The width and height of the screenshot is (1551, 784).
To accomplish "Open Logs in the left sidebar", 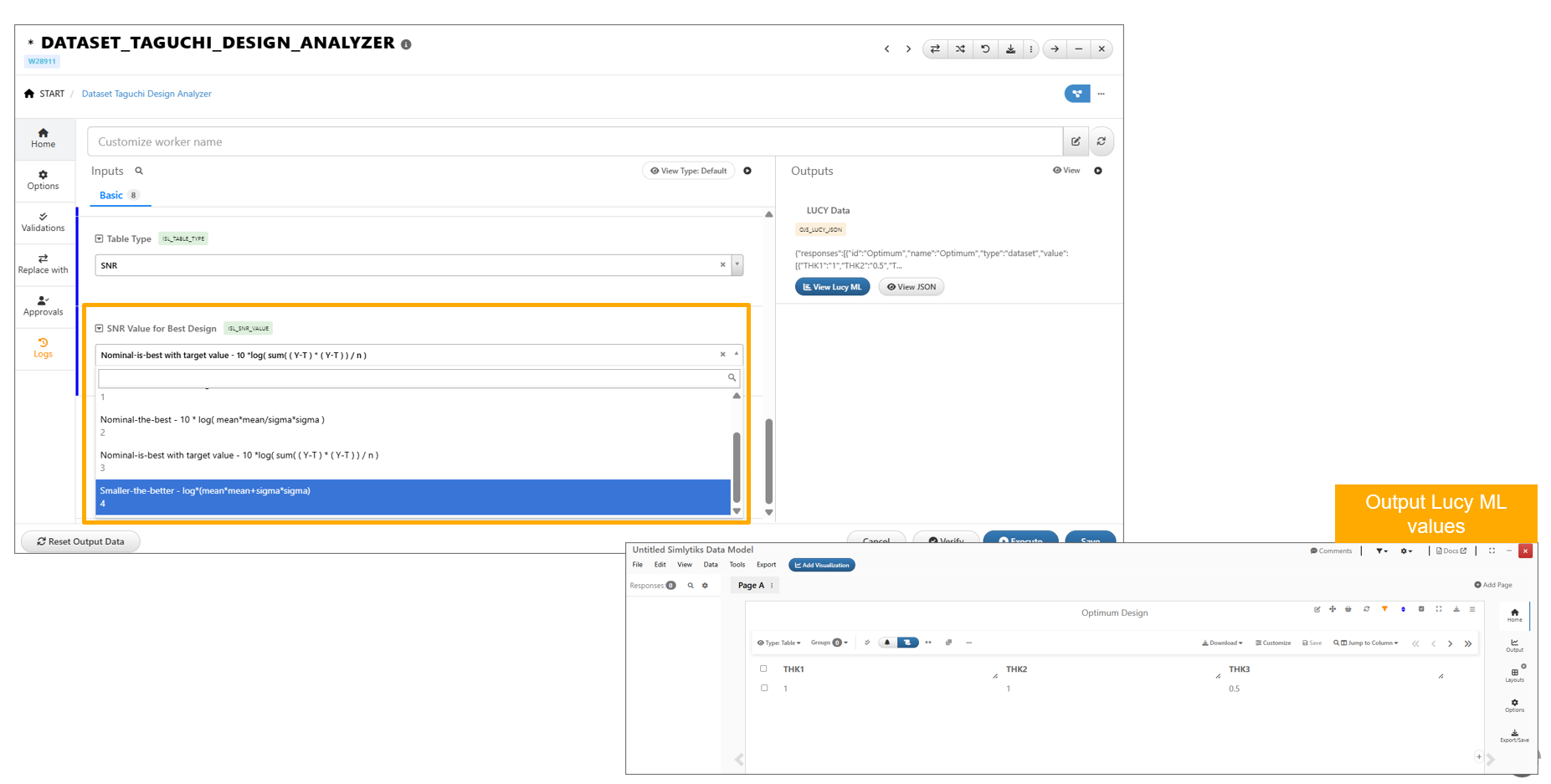I will coord(43,347).
